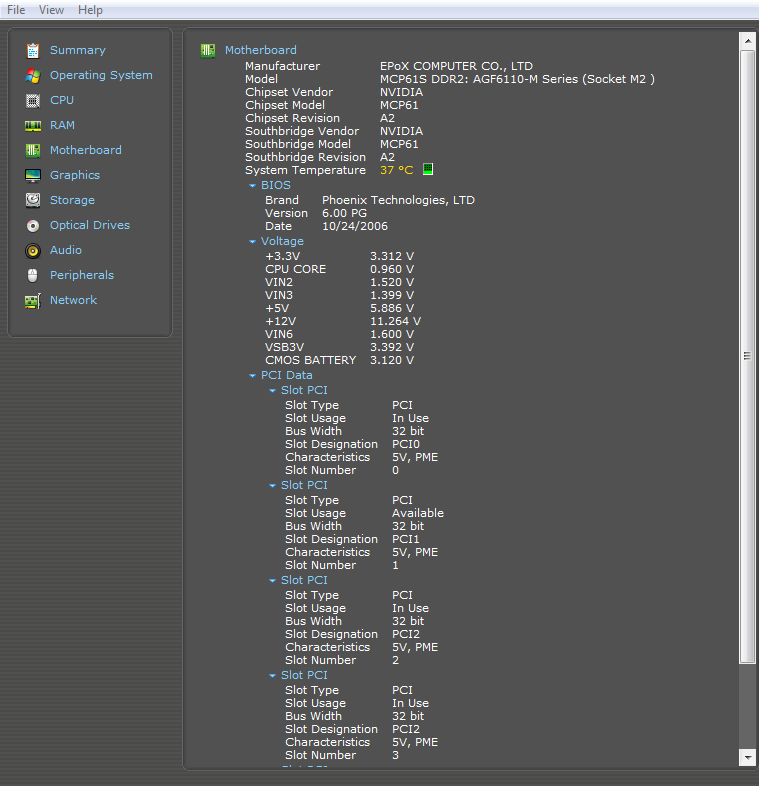Click the Graphics monitor icon
Screen dimensions: 759x786
33,175
